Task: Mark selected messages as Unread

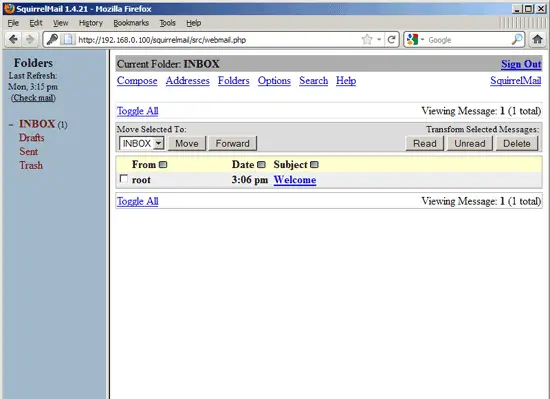Action: click(470, 143)
